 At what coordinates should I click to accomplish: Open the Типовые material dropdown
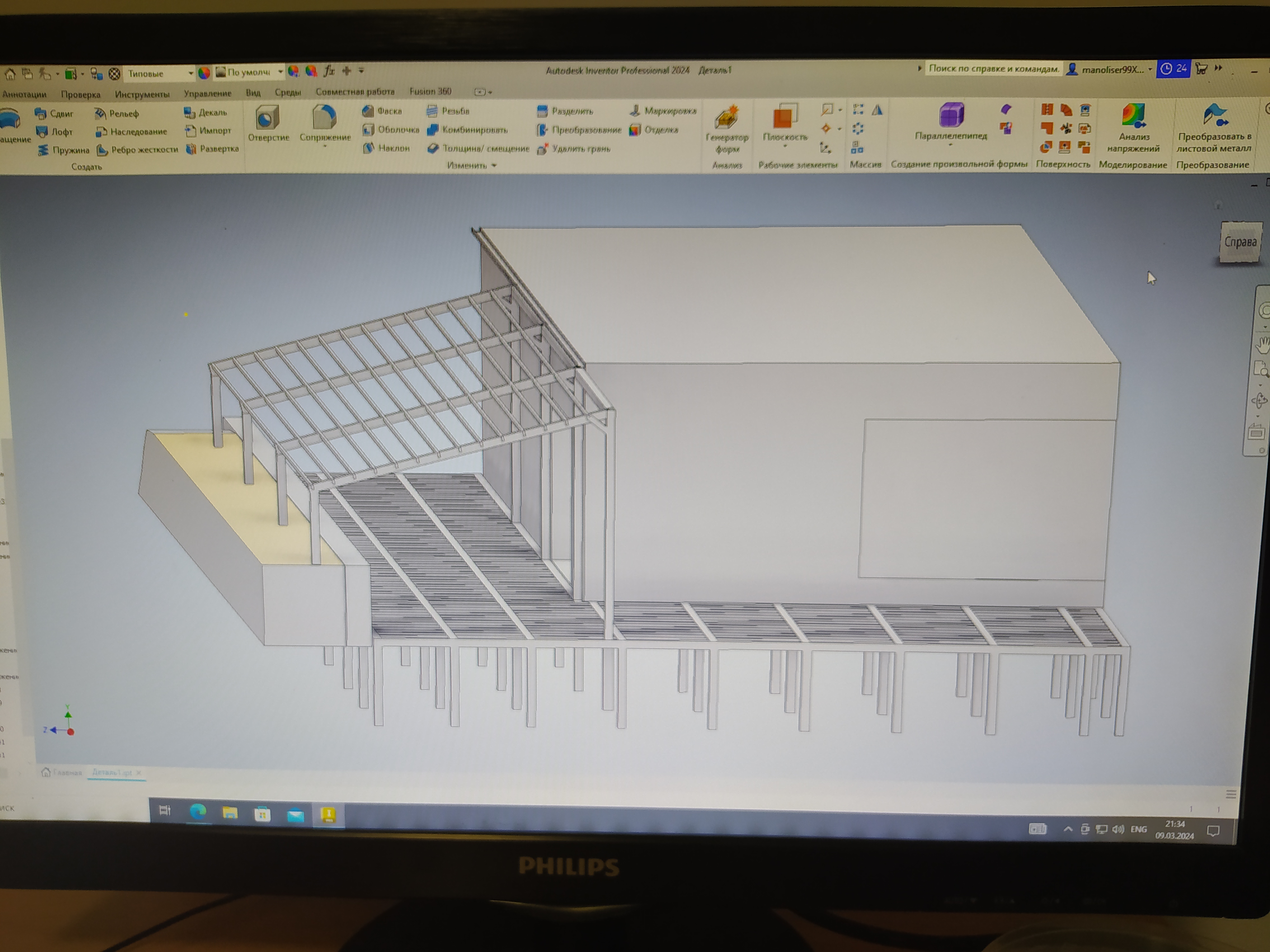(x=160, y=73)
